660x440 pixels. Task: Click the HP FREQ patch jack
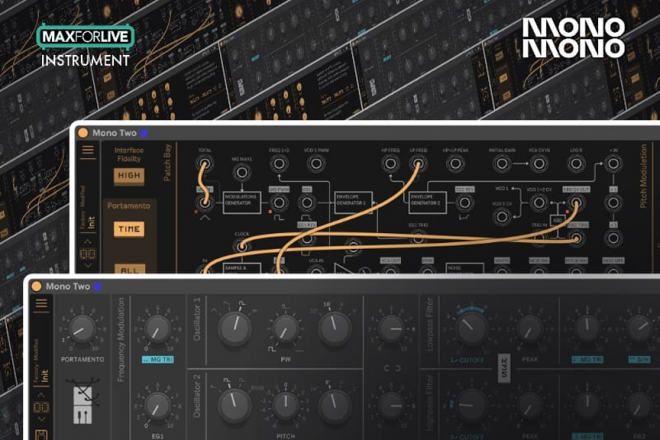click(390, 164)
